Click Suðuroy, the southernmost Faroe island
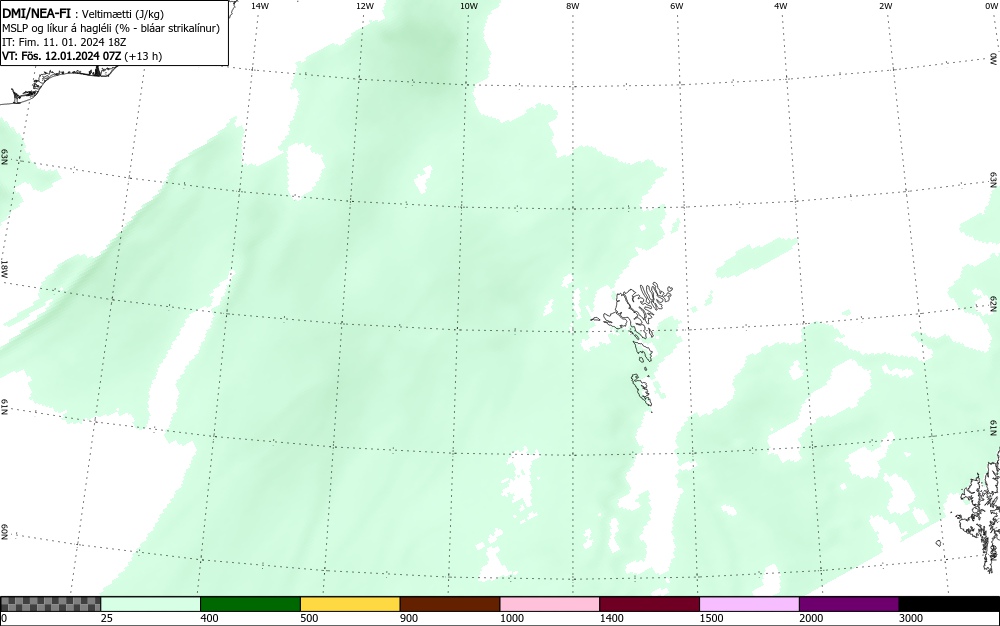 (x=642, y=389)
